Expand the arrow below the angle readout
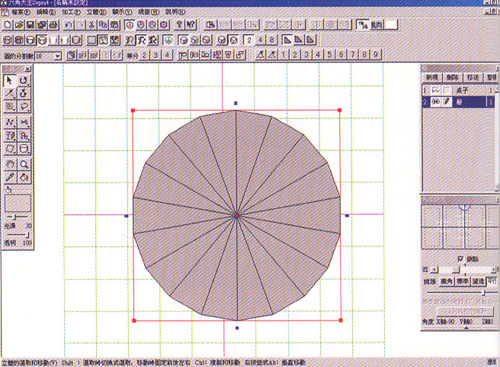 click(x=466, y=328)
